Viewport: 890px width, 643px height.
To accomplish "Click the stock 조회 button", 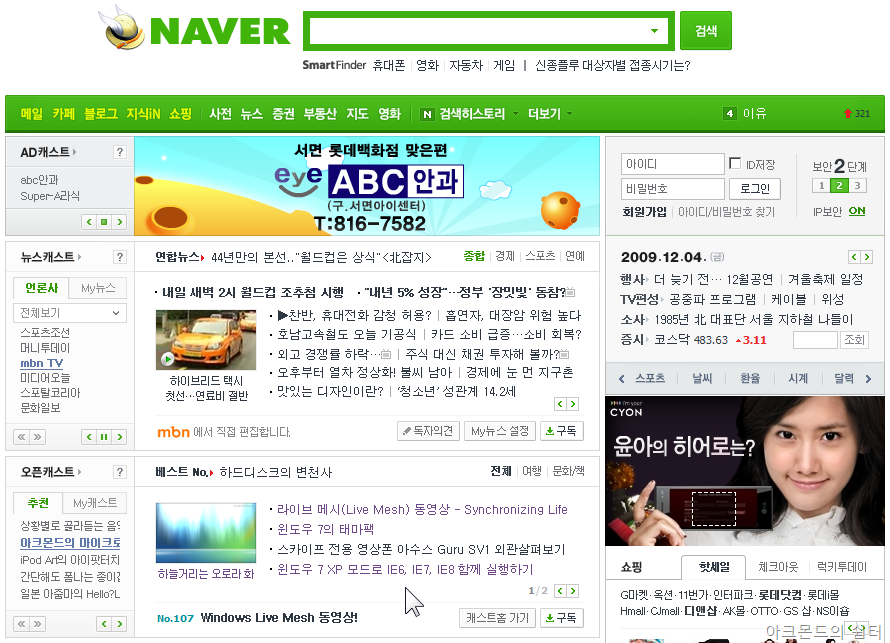I will click(x=854, y=340).
